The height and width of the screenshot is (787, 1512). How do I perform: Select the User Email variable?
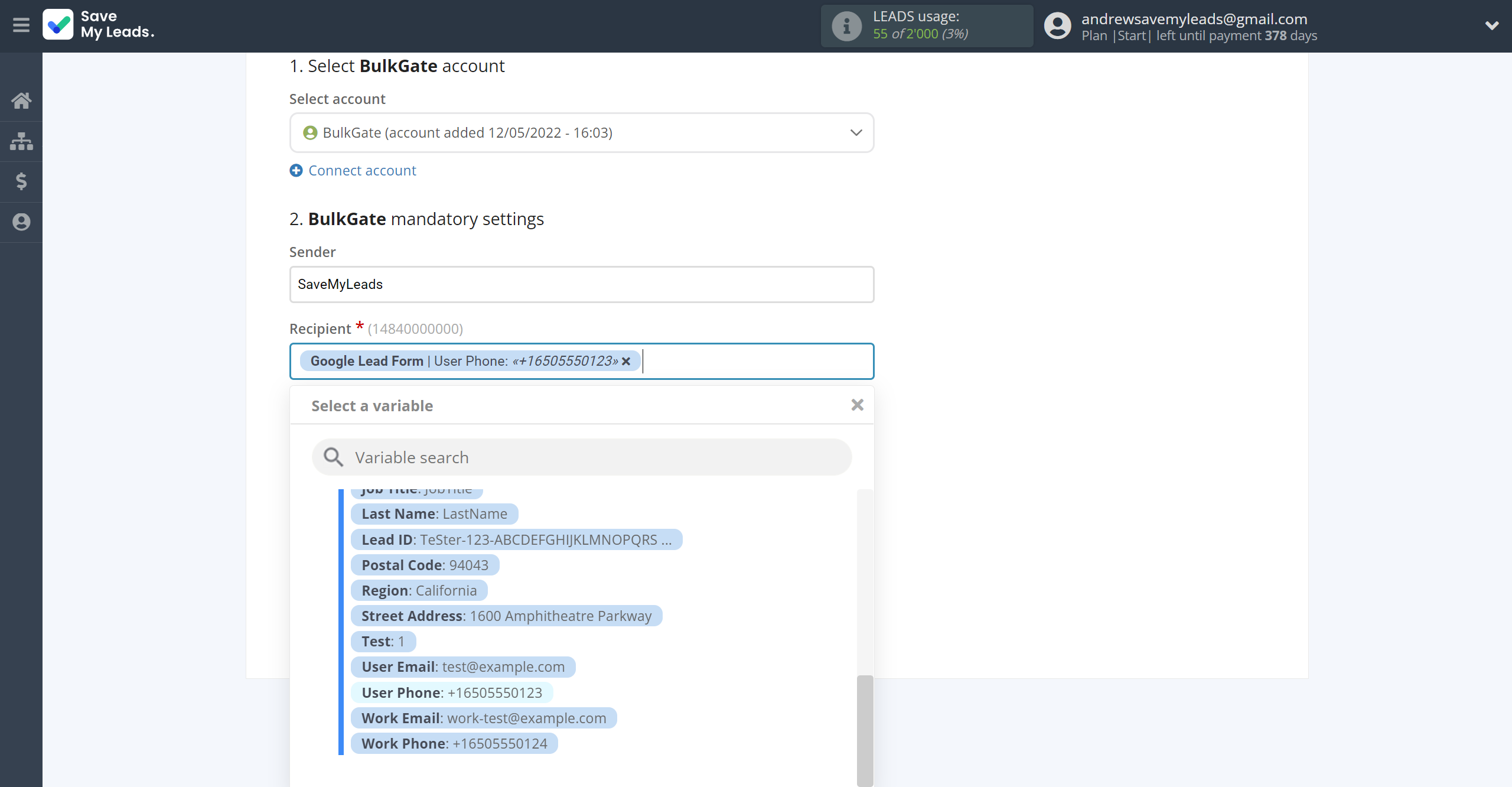pos(463,667)
